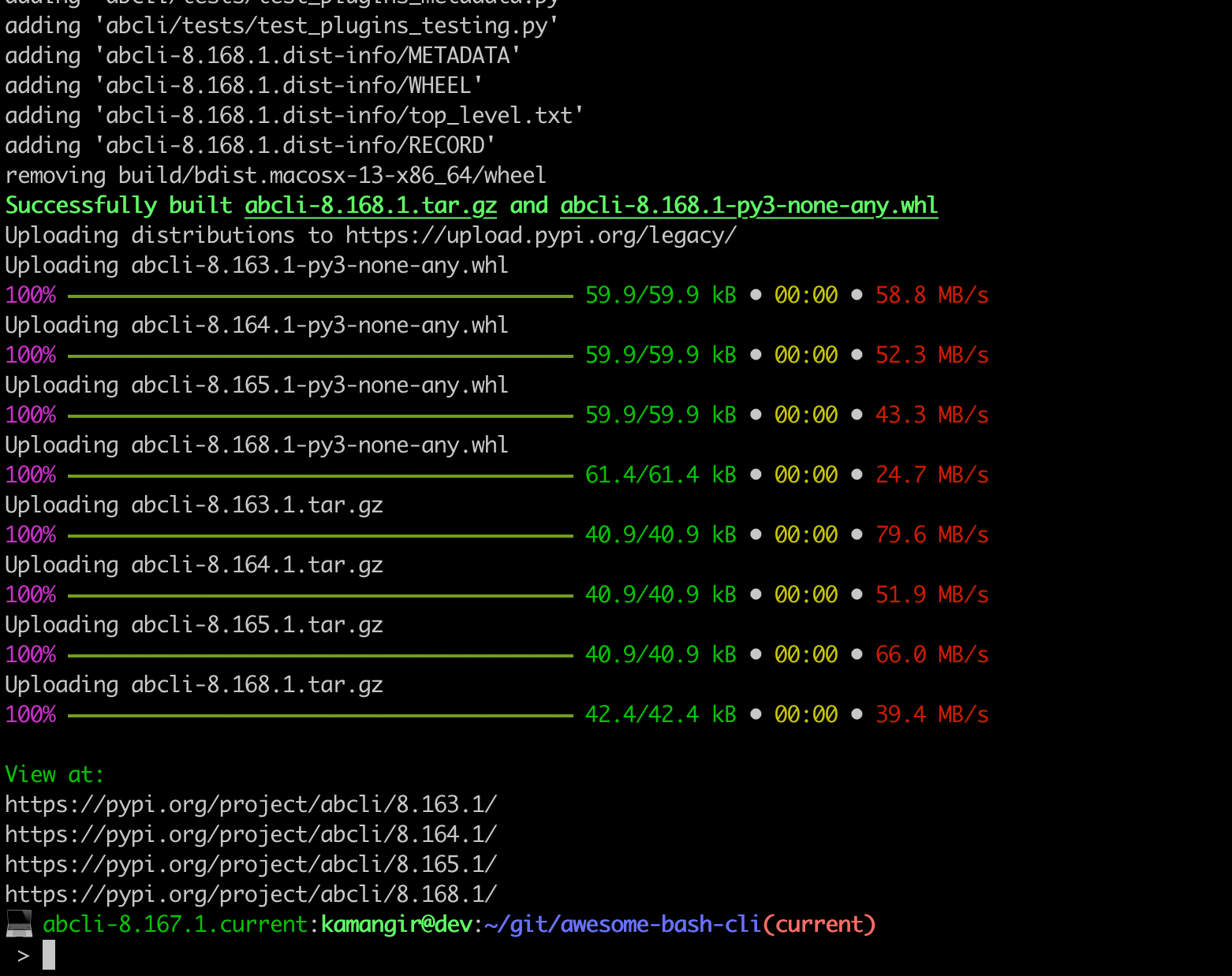The height and width of the screenshot is (976, 1232).
Task: Click the 'abcli-8.167.1.current' prompt text
Action: pos(175,925)
